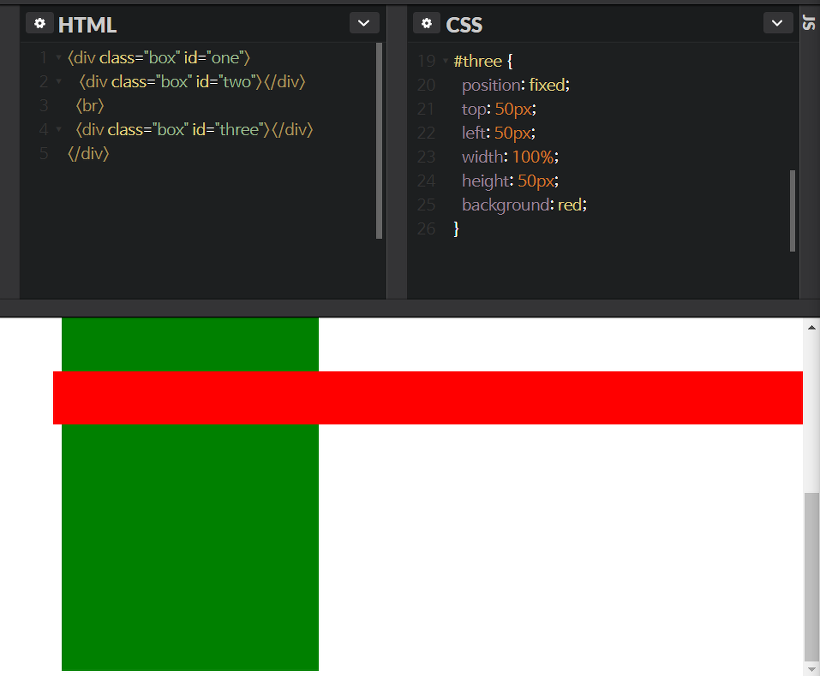
Task: Click the preview scrollbar down arrow
Action: tap(811, 669)
